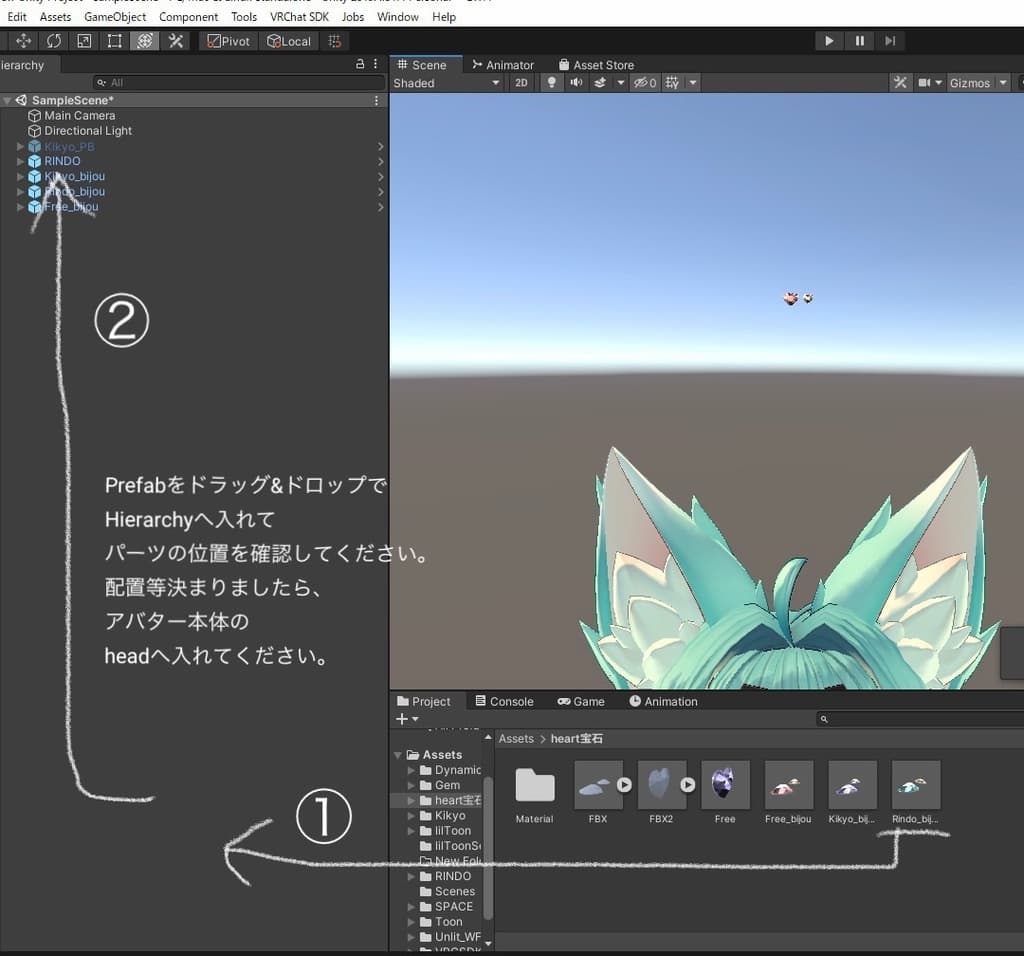This screenshot has width=1024, height=956.
Task: Toggle 2D view mode in Scene
Action: 521,83
